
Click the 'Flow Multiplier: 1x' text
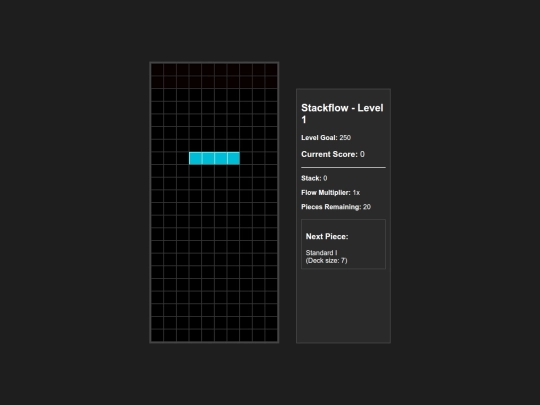coord(330,193)
